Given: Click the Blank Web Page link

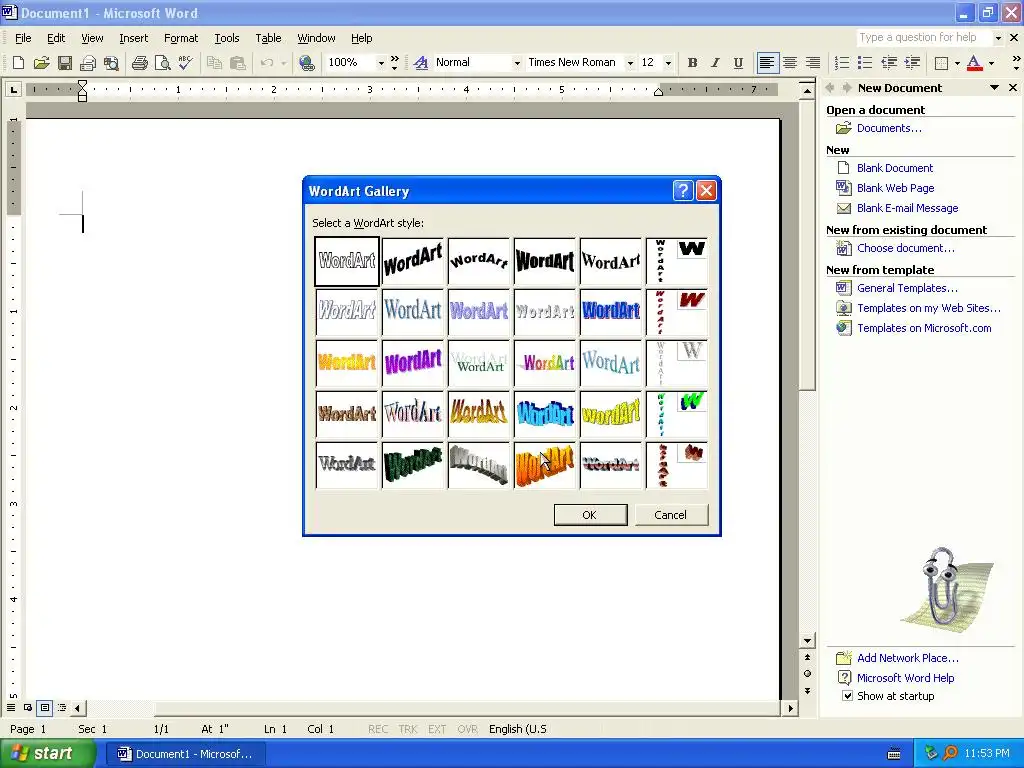Looking at the screenshot, I should click(895, 188).
